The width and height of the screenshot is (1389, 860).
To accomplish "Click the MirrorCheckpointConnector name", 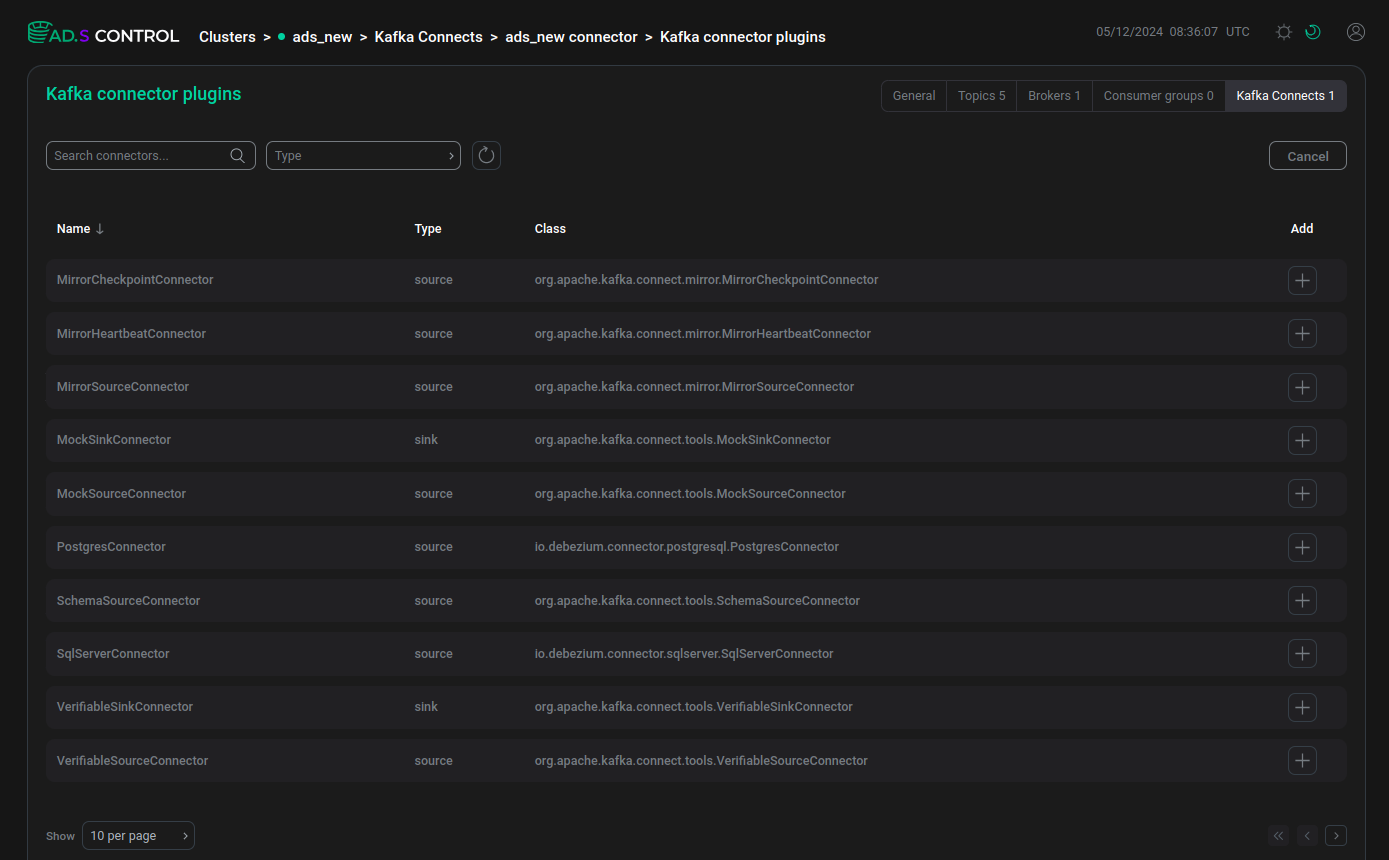I will coord(135,280).
